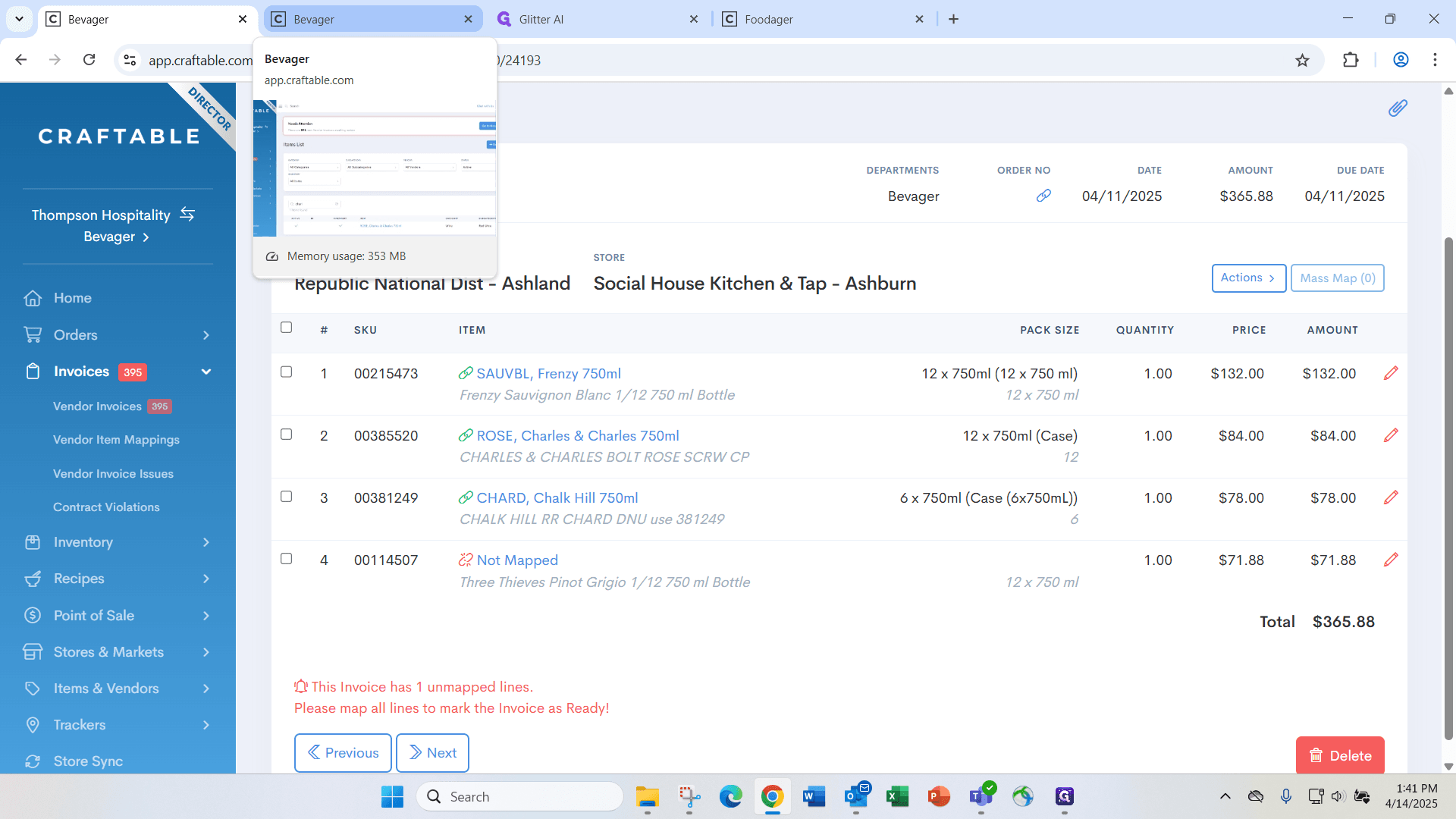Edit line 1 SAUVBL Frenzy with pencil icon
This screenshot has width=1456, height=819.
1391,373
